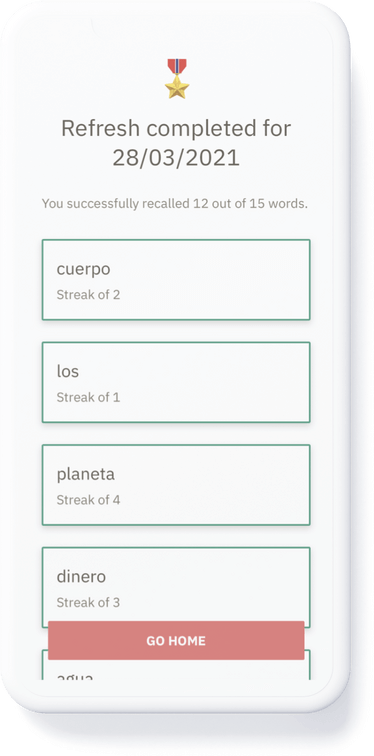Click the 'Streak of 4' label
The width and height of the screenshot is (374, 756).
coord(88,500)
